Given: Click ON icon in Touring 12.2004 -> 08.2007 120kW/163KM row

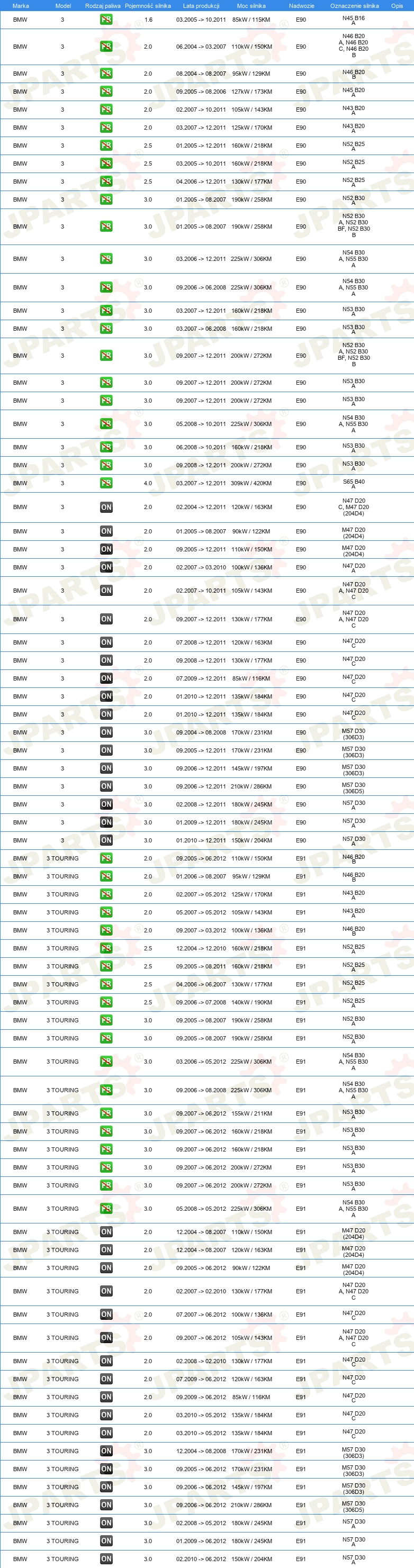Looking at the screenshot, I should pyautogui.click(x=106, y=1249).
